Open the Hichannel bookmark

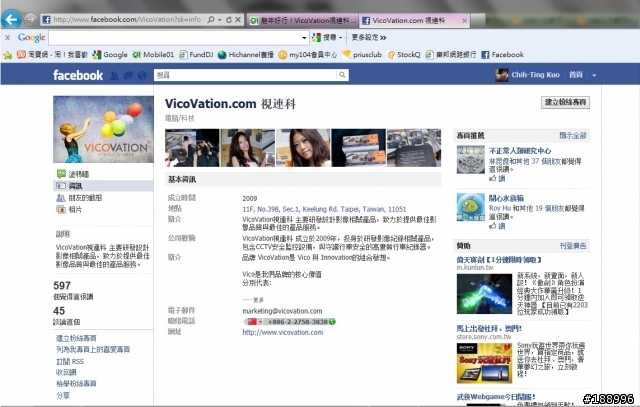[246, 55]
